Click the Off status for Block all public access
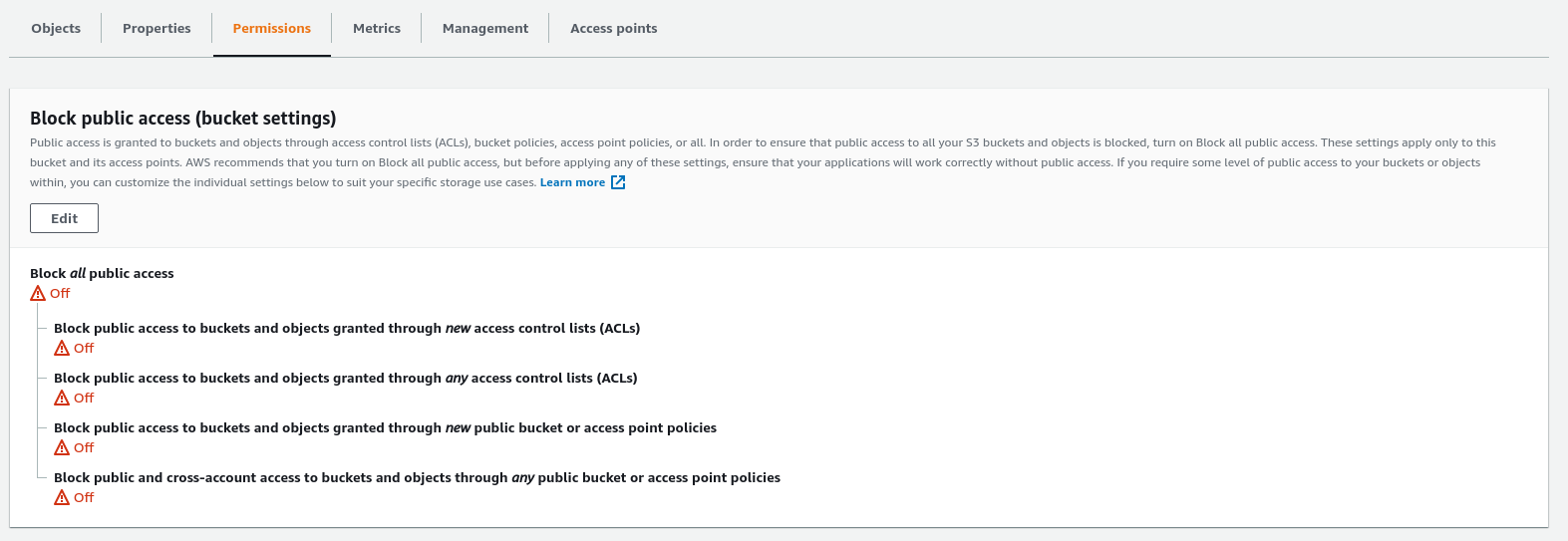This screenshot has height=541, width=1568. (61, 293)
